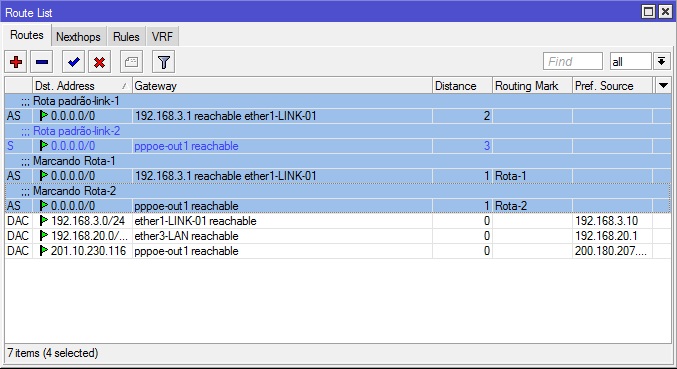The height and width of the screenshot is (369, 677).
Task: Select the 'Rota padrão-link-1' comment row
Action: tap(338, 101)
